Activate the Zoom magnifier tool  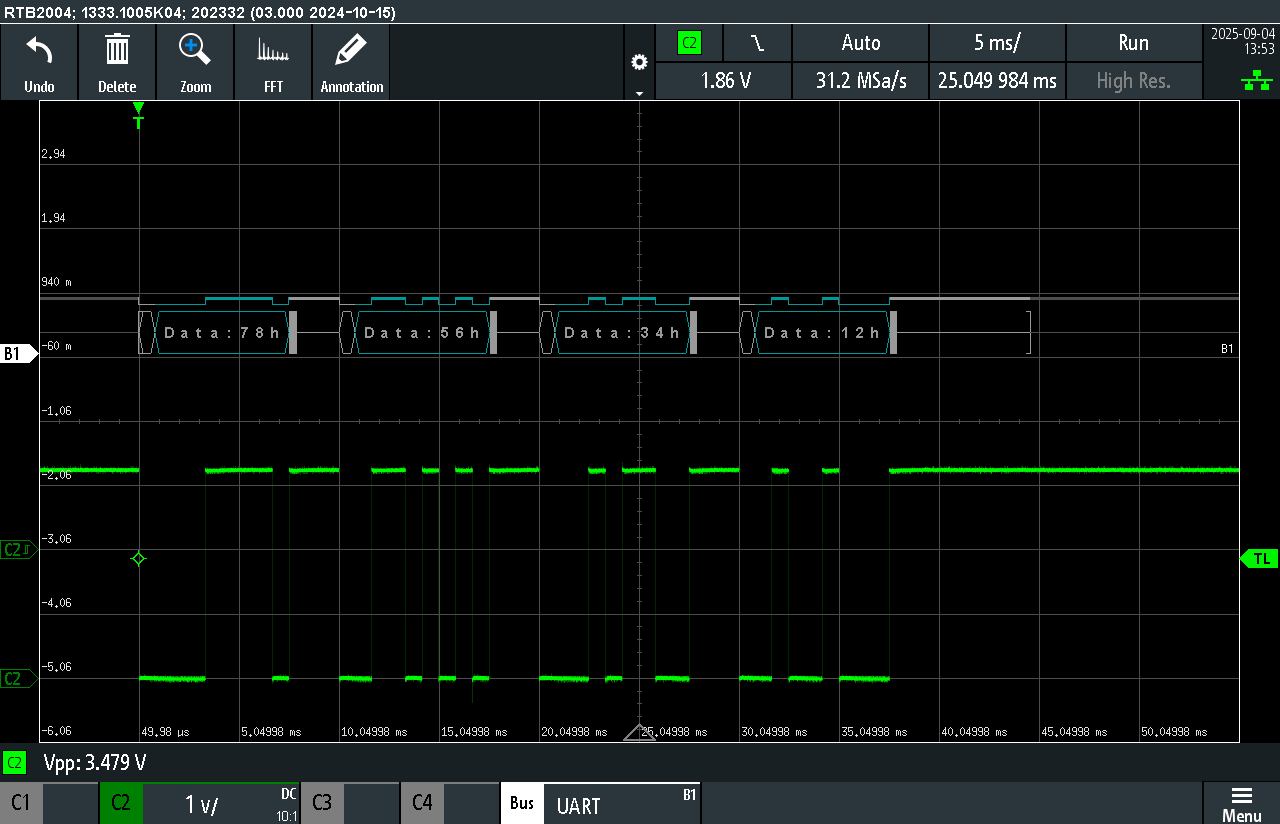[x=195, y=62]
